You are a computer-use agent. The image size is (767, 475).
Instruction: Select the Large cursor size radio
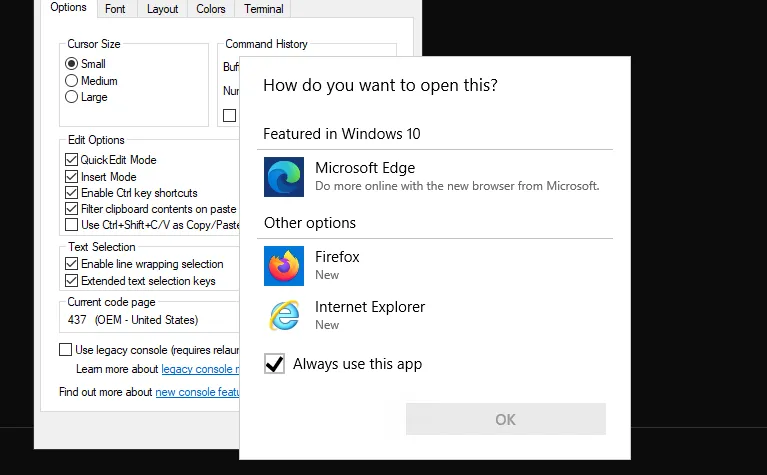[x=71, y=96]
